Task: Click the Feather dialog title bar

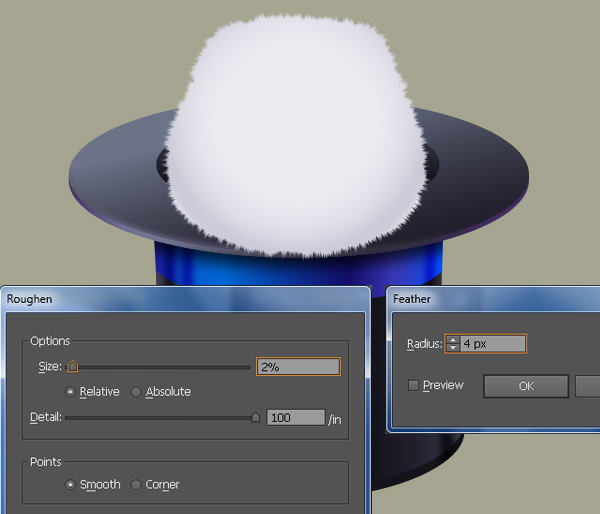Action: tap(494, 299)
